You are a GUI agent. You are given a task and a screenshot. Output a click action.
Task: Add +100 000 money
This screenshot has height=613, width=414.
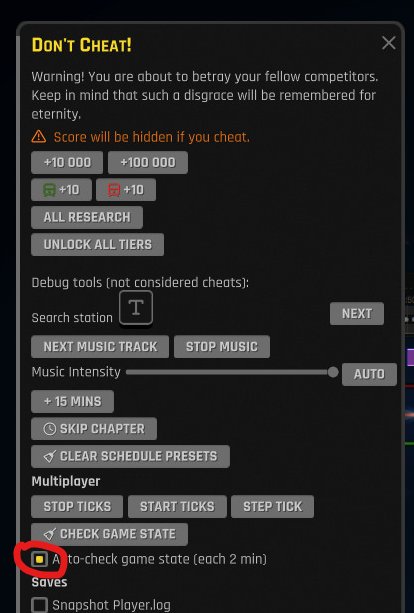[148, 163]
